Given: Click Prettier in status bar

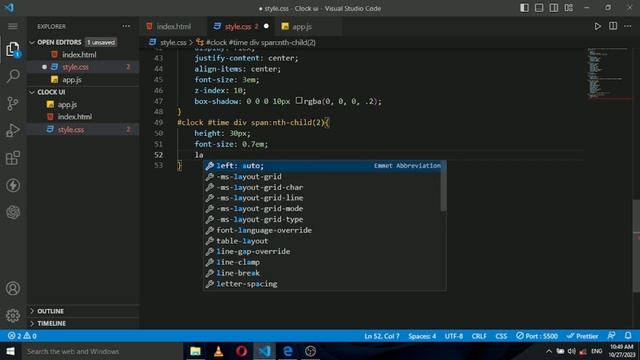Looking at the screenshot, I should coord(582,336).
